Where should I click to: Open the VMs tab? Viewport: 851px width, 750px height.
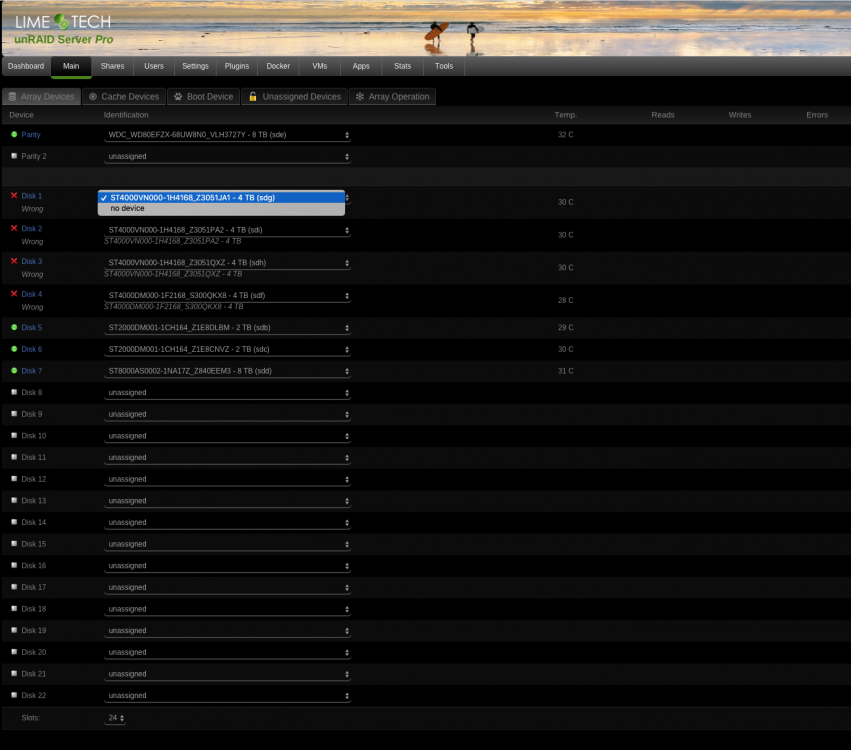[x=320, y=66]
